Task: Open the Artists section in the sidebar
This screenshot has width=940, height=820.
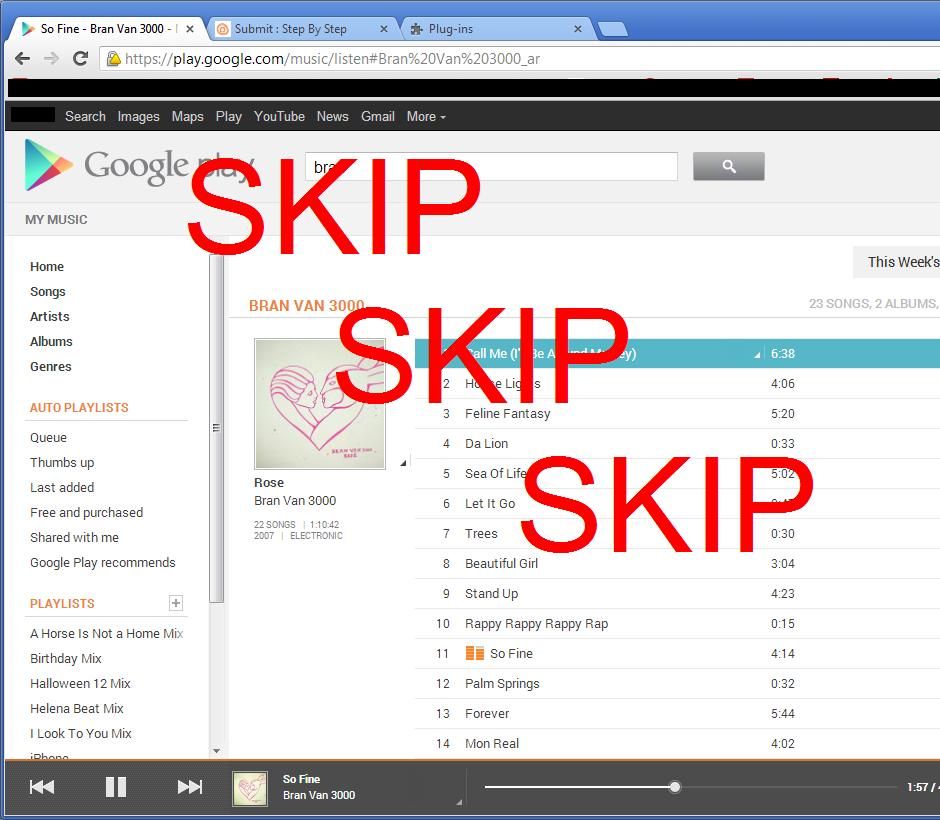Action: [49, 316]
